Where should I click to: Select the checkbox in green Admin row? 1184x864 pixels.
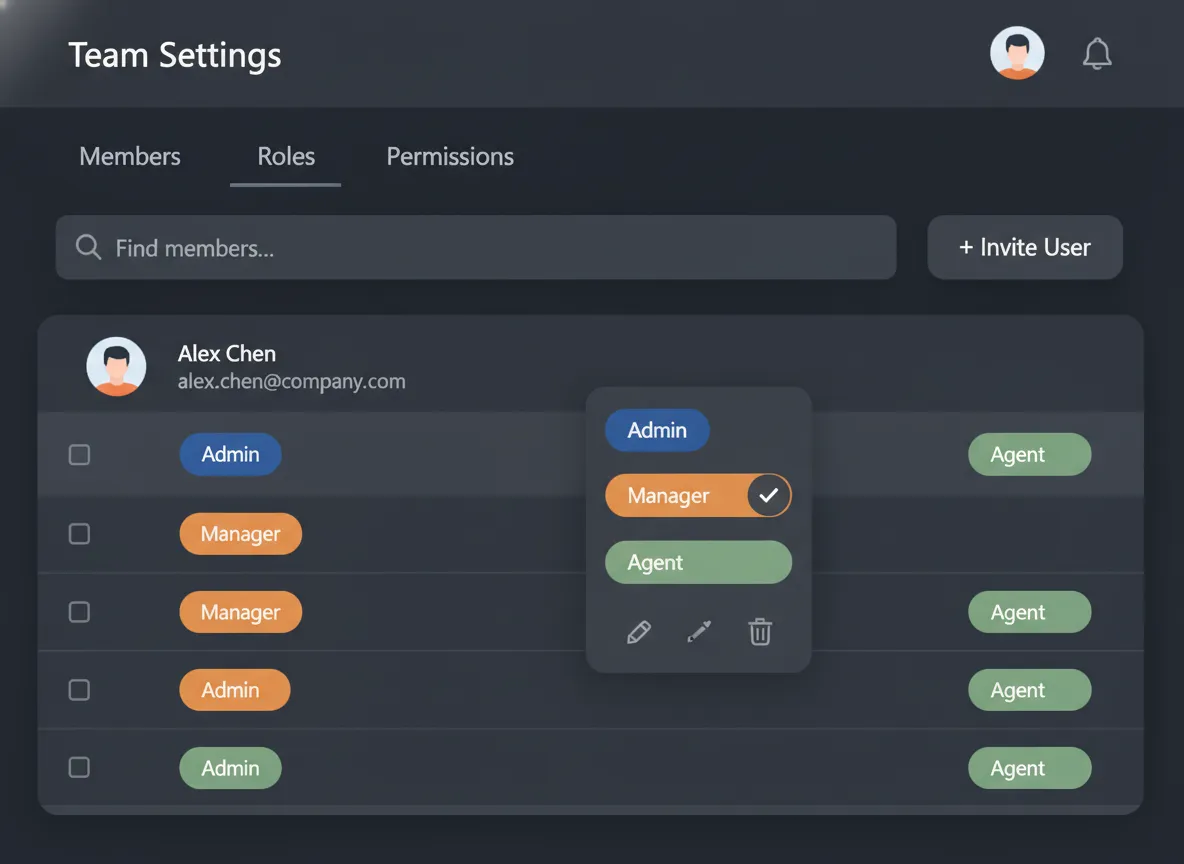coord(79,768)
